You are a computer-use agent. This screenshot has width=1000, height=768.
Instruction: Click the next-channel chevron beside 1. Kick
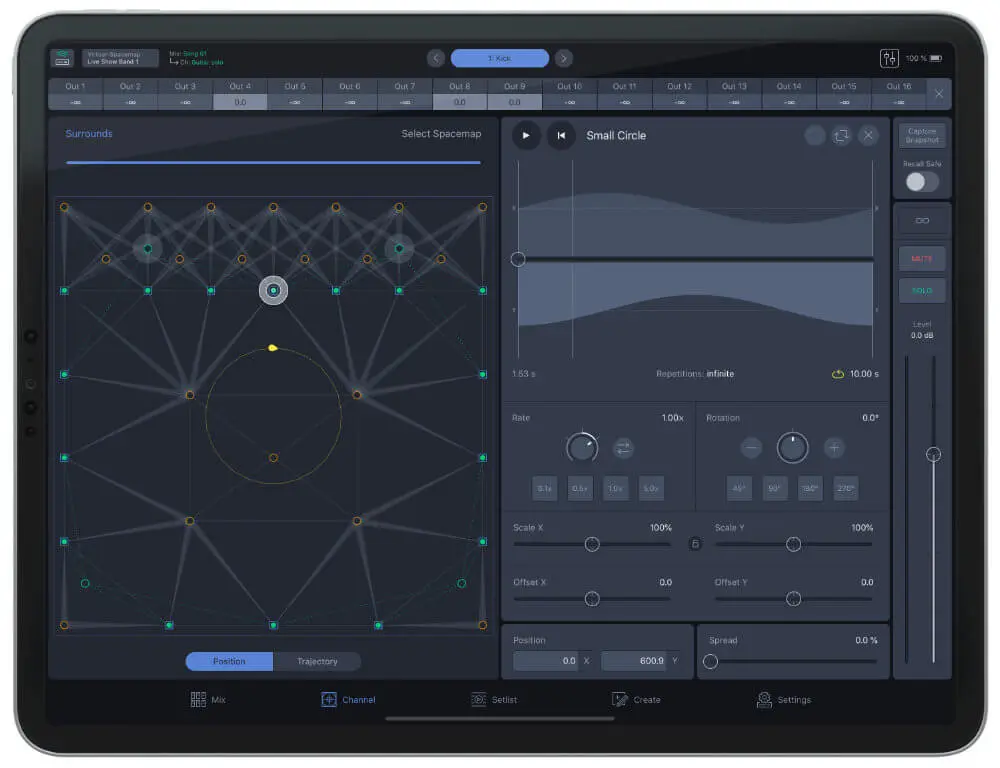563,57
